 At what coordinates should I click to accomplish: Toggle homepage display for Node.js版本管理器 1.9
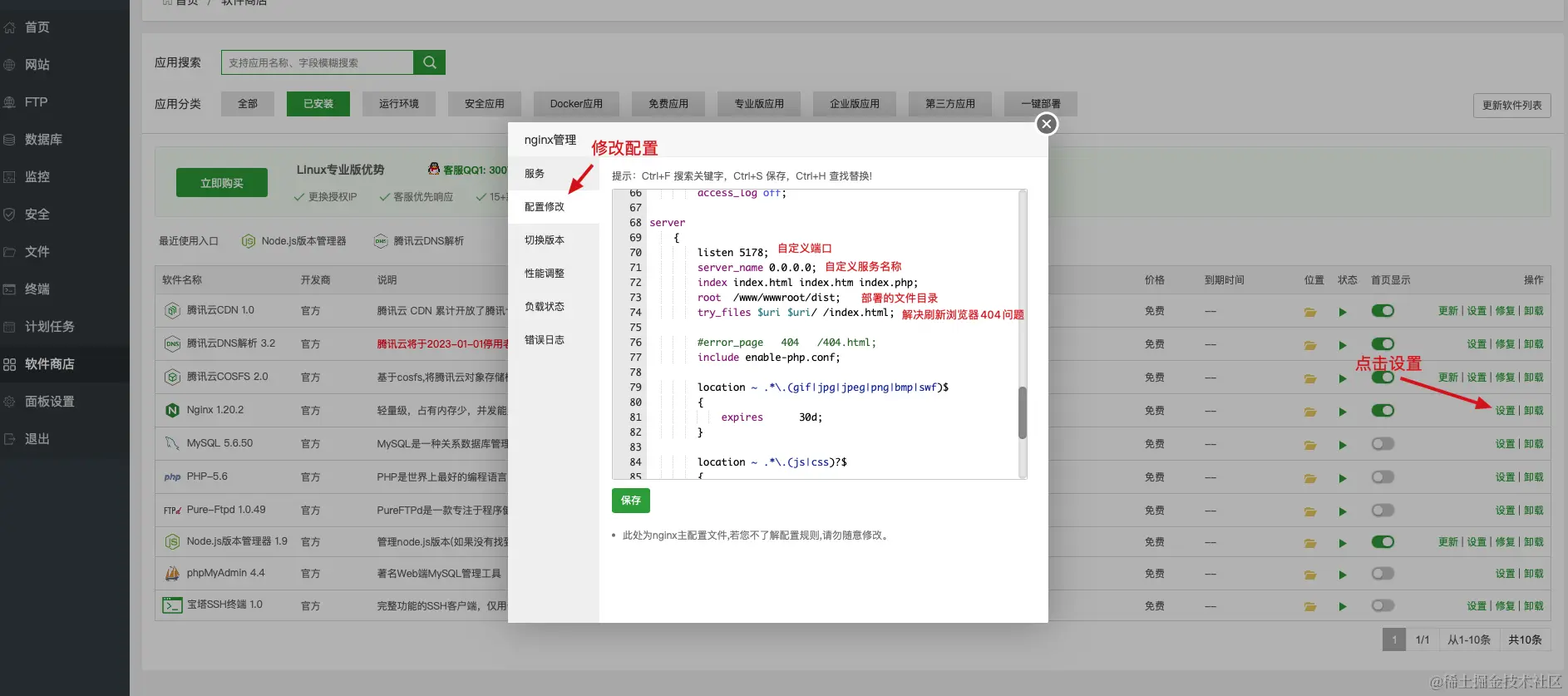[x=1383, y=542]
